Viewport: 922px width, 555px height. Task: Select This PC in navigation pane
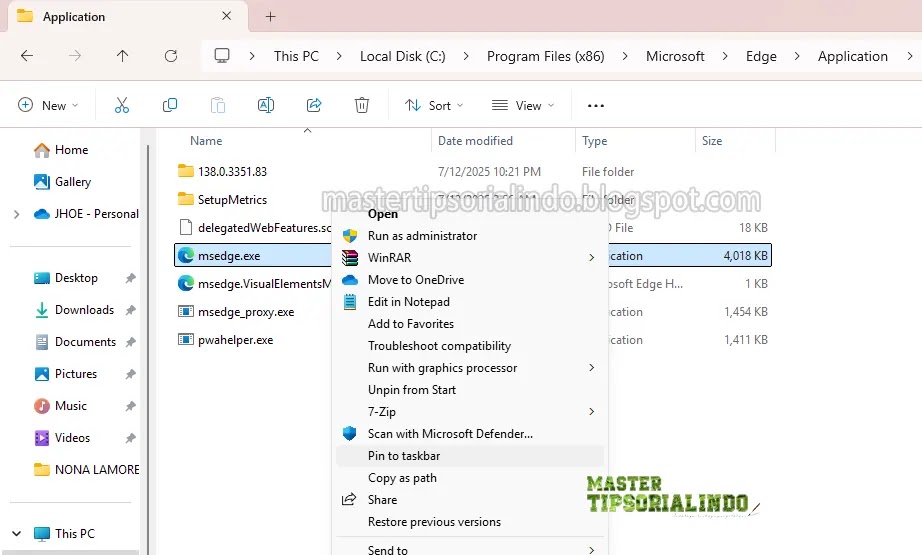64,534
